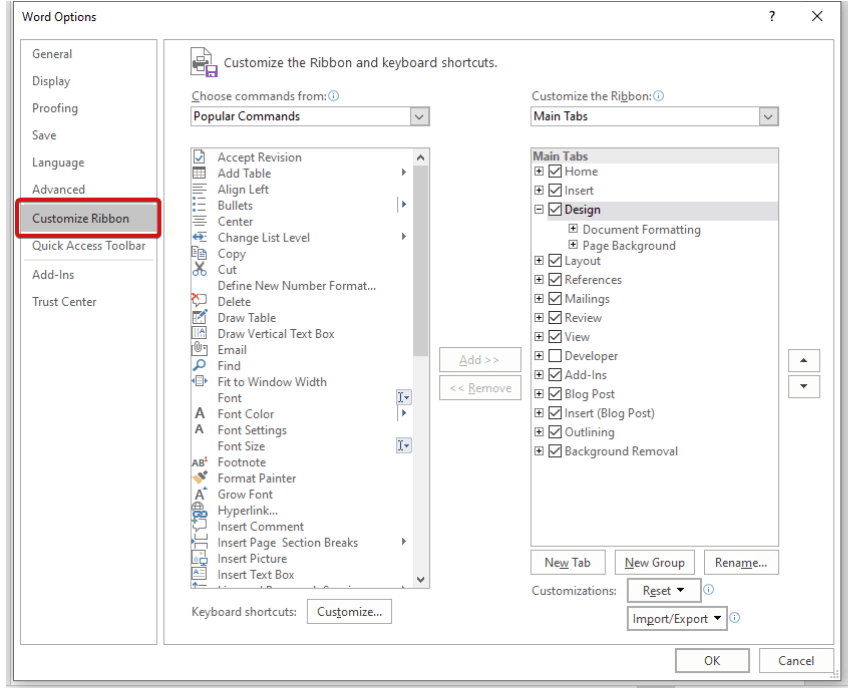The width and height of the screenshot is (857, 695).
Task: Click the New Tab button
Action: pyautogui.click(x=568, y=562)
